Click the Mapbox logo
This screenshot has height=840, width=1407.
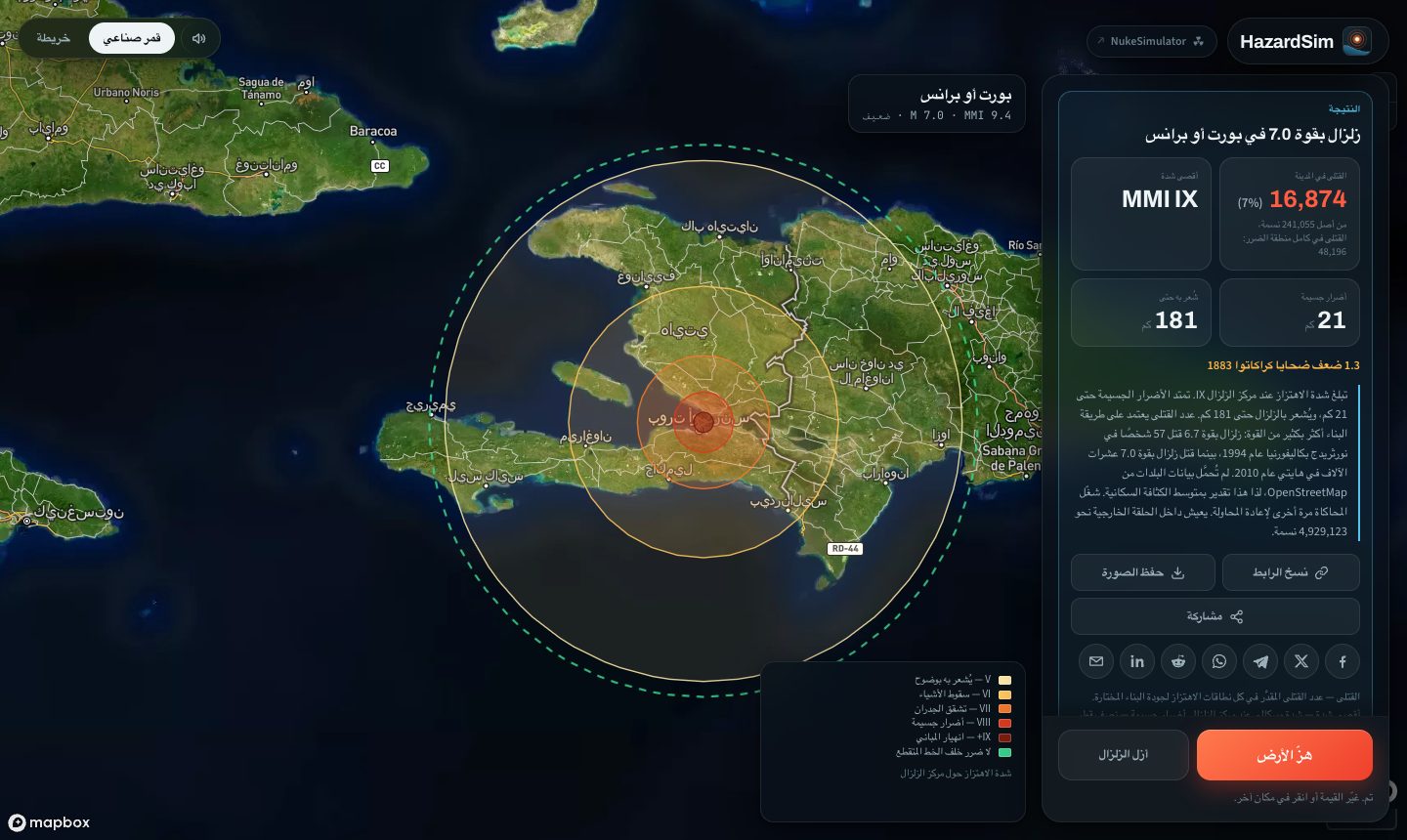pos(50,822)
